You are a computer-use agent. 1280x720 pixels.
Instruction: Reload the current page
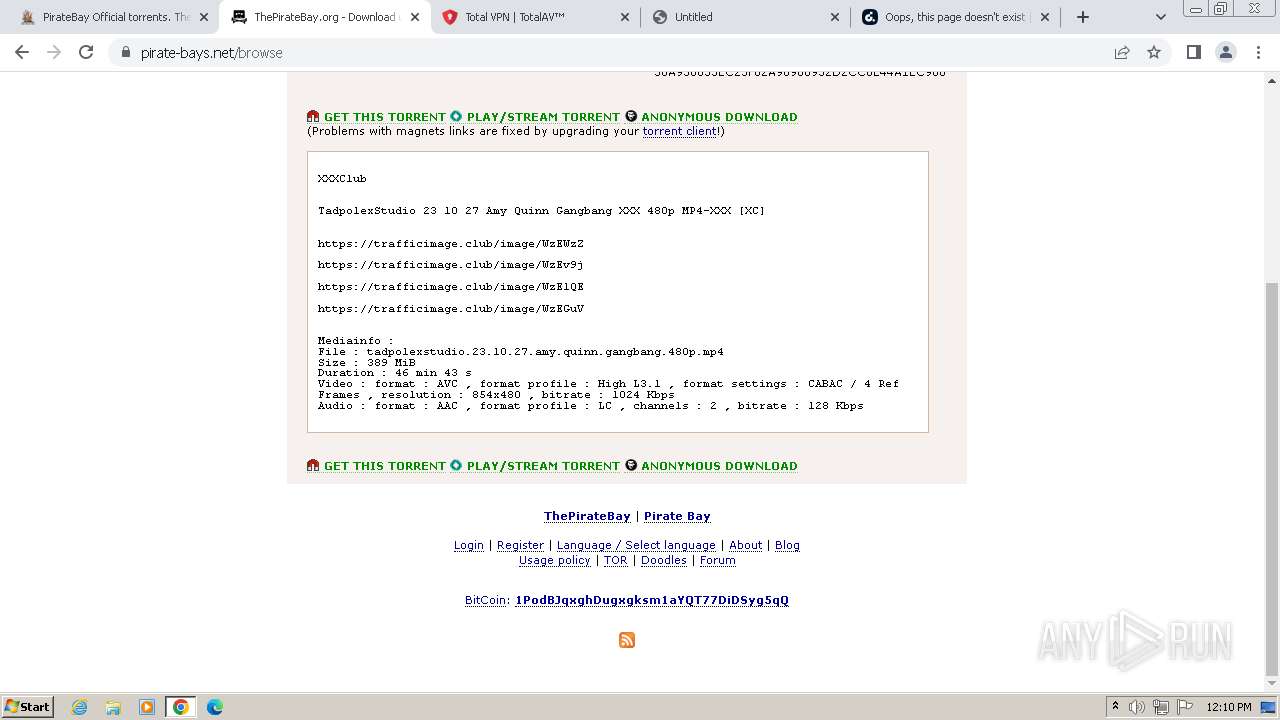point(86,52)
